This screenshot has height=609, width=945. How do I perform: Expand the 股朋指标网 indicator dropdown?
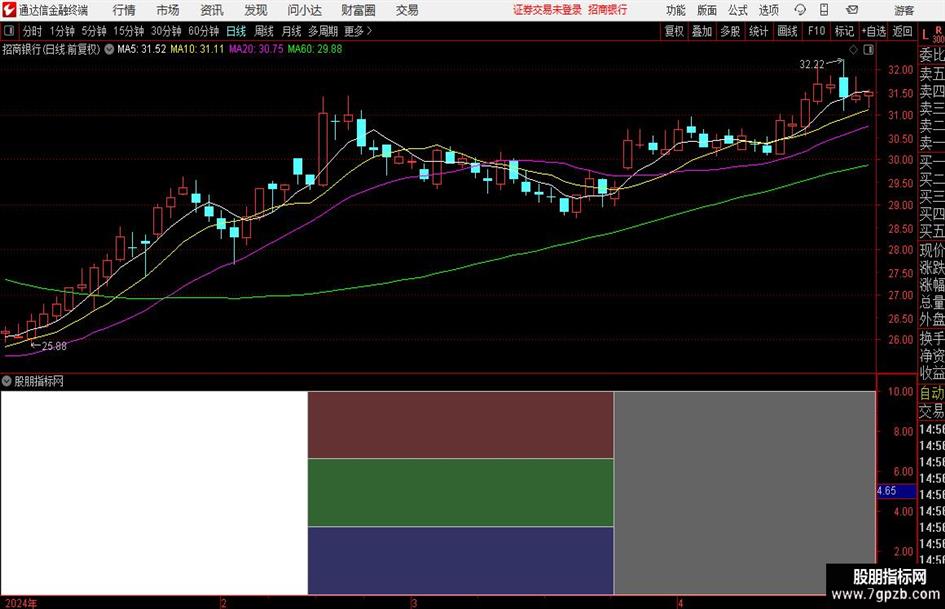(x=7, y=381)
